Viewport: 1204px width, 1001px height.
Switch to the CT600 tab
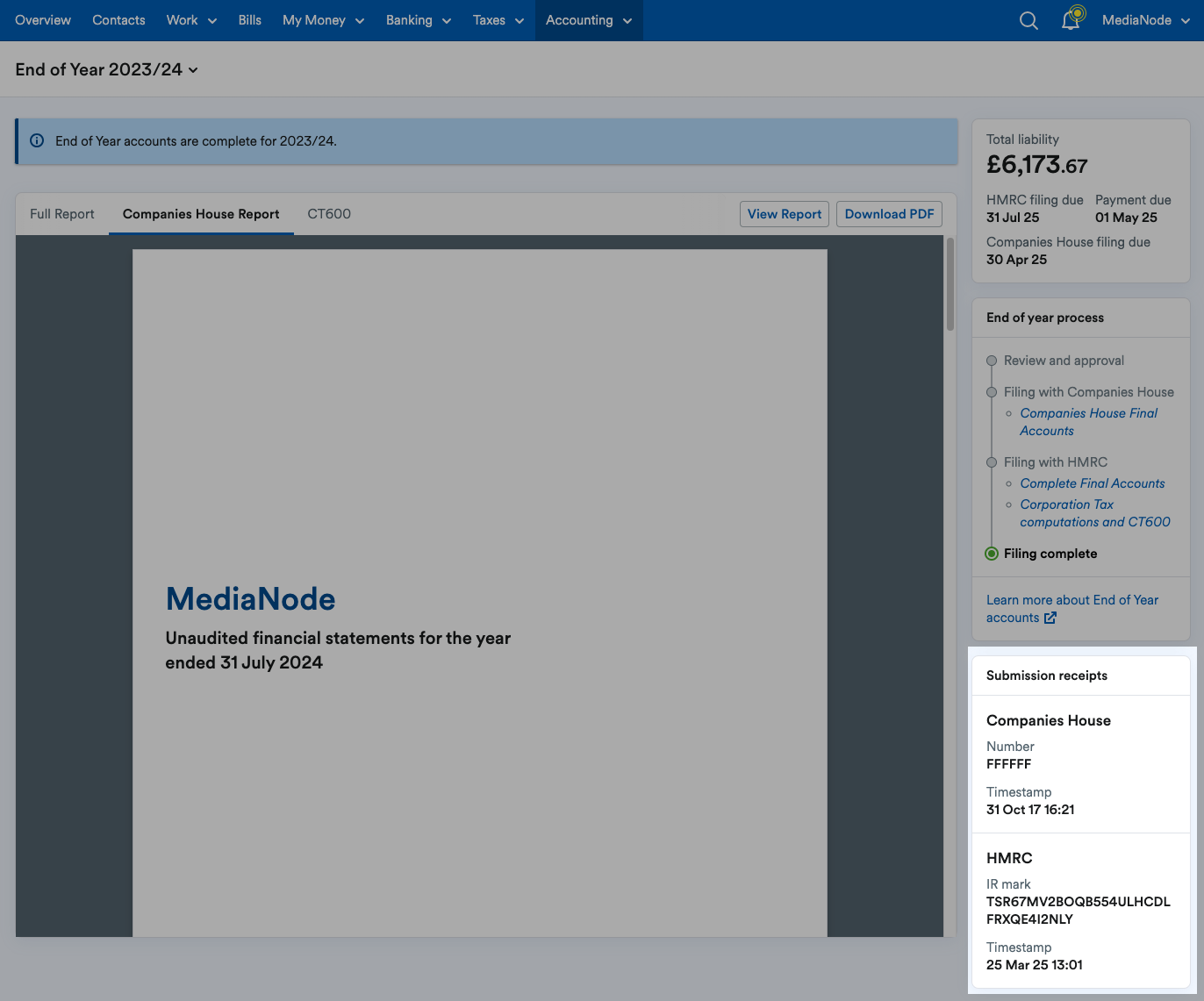329,214
